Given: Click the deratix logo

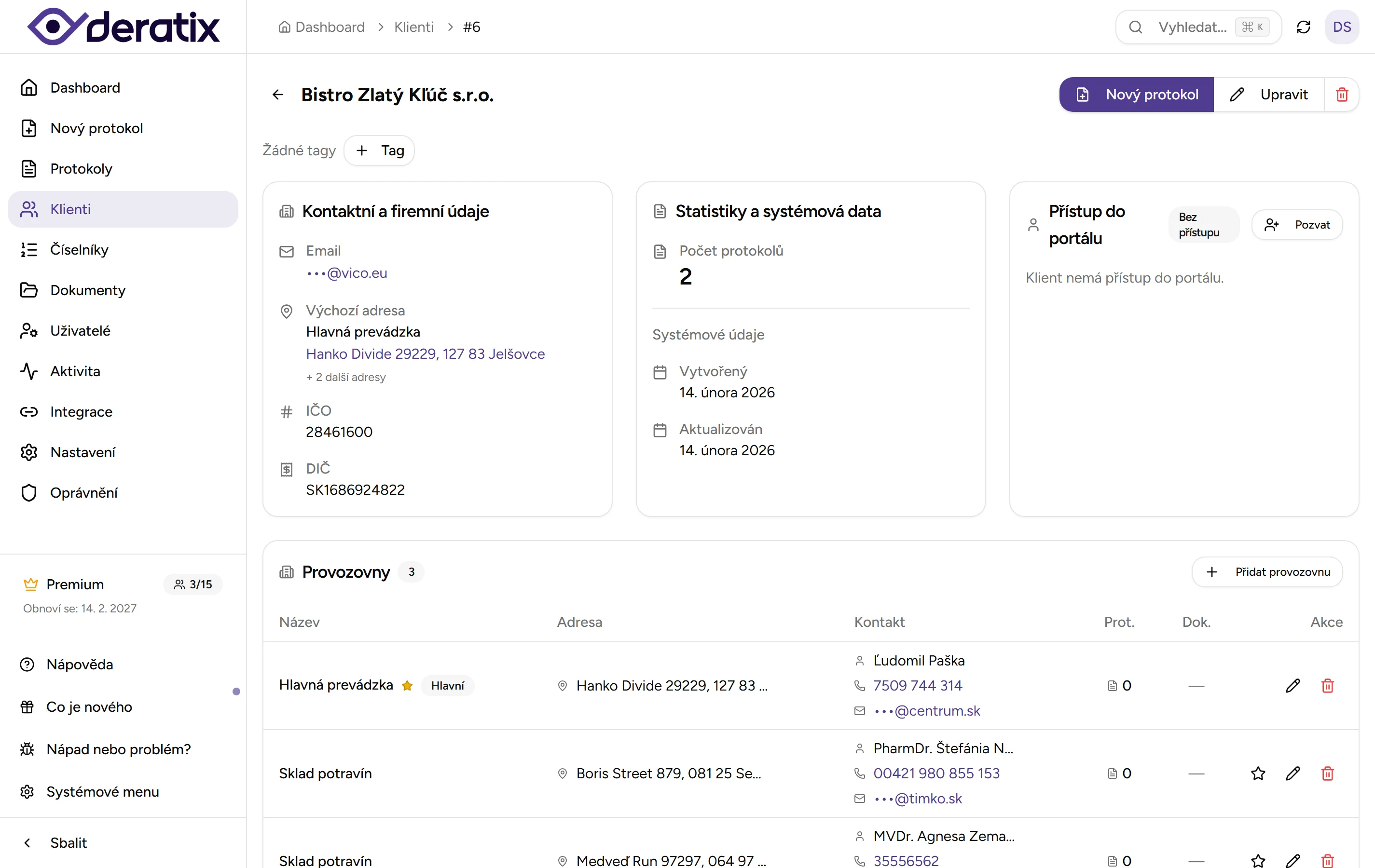Looking at the screenshot, I should 124,27.
